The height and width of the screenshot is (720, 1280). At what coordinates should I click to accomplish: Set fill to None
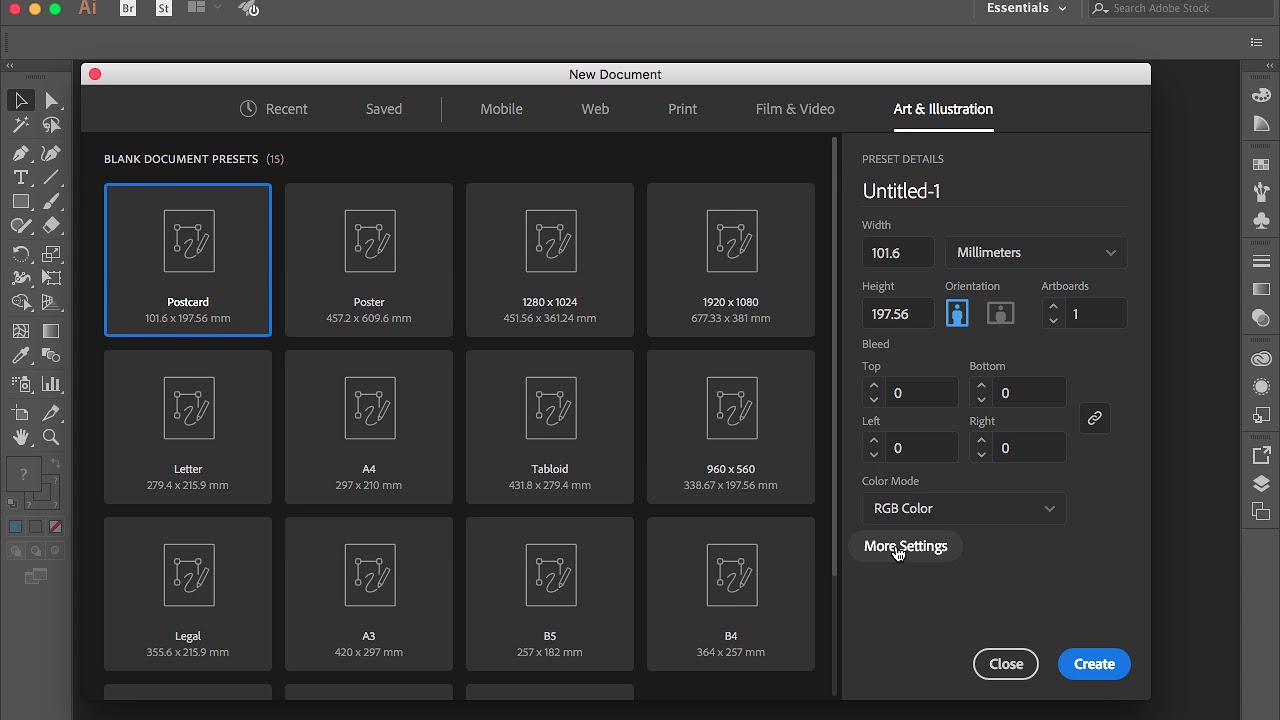55,527
